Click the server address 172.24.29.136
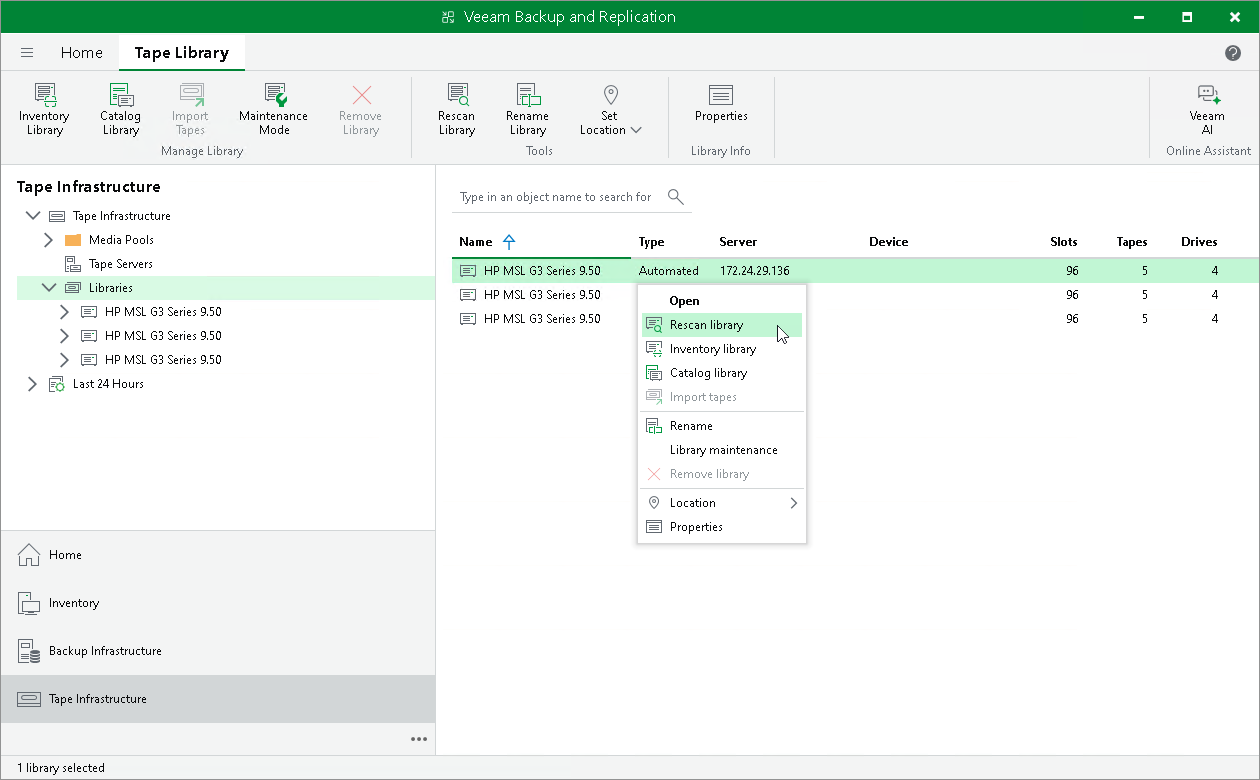The height and width of the screenshot is (780, 1260). click(755, 271)
